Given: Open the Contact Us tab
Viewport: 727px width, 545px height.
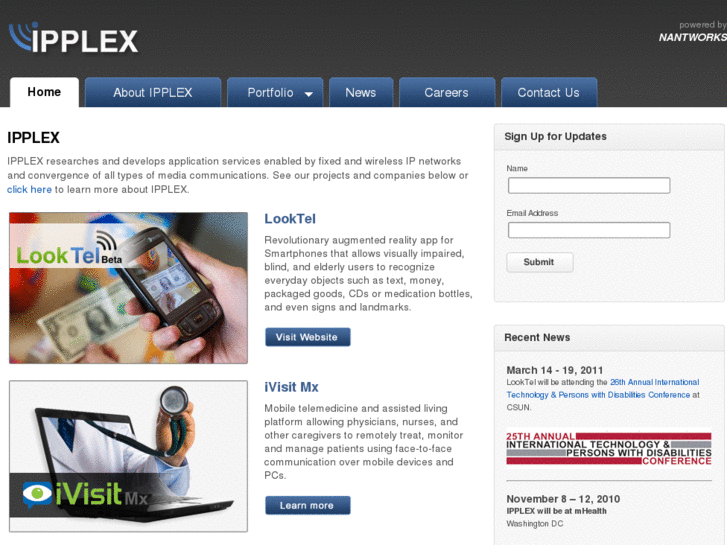Looking at the screenshot, I should coord(548,92).
